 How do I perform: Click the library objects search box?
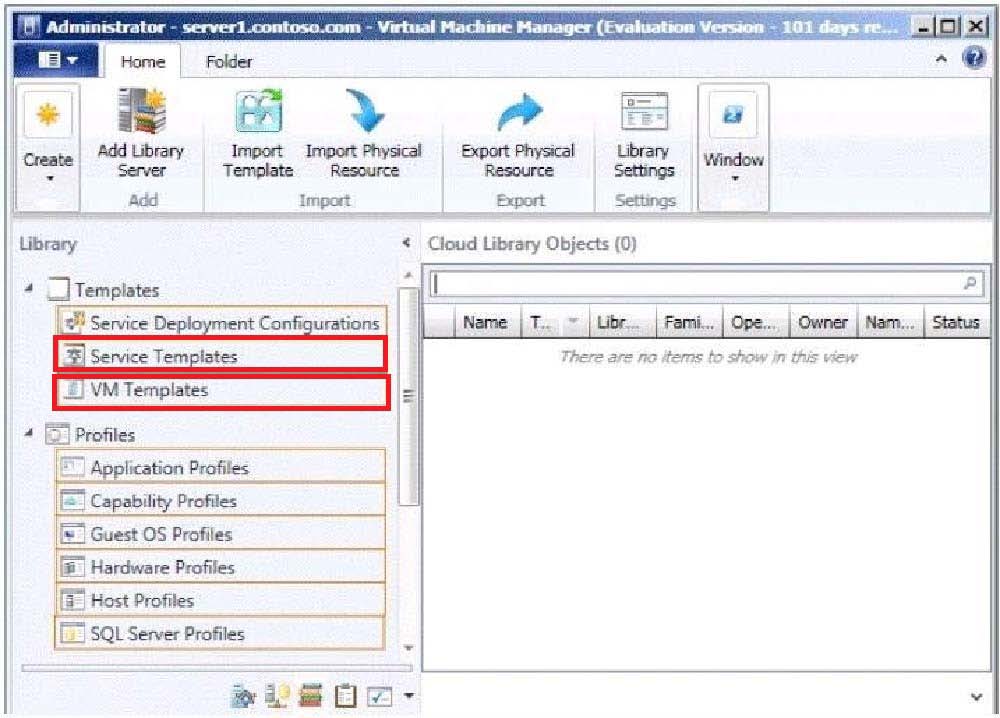pyautogui.click(x=706, y=282)
